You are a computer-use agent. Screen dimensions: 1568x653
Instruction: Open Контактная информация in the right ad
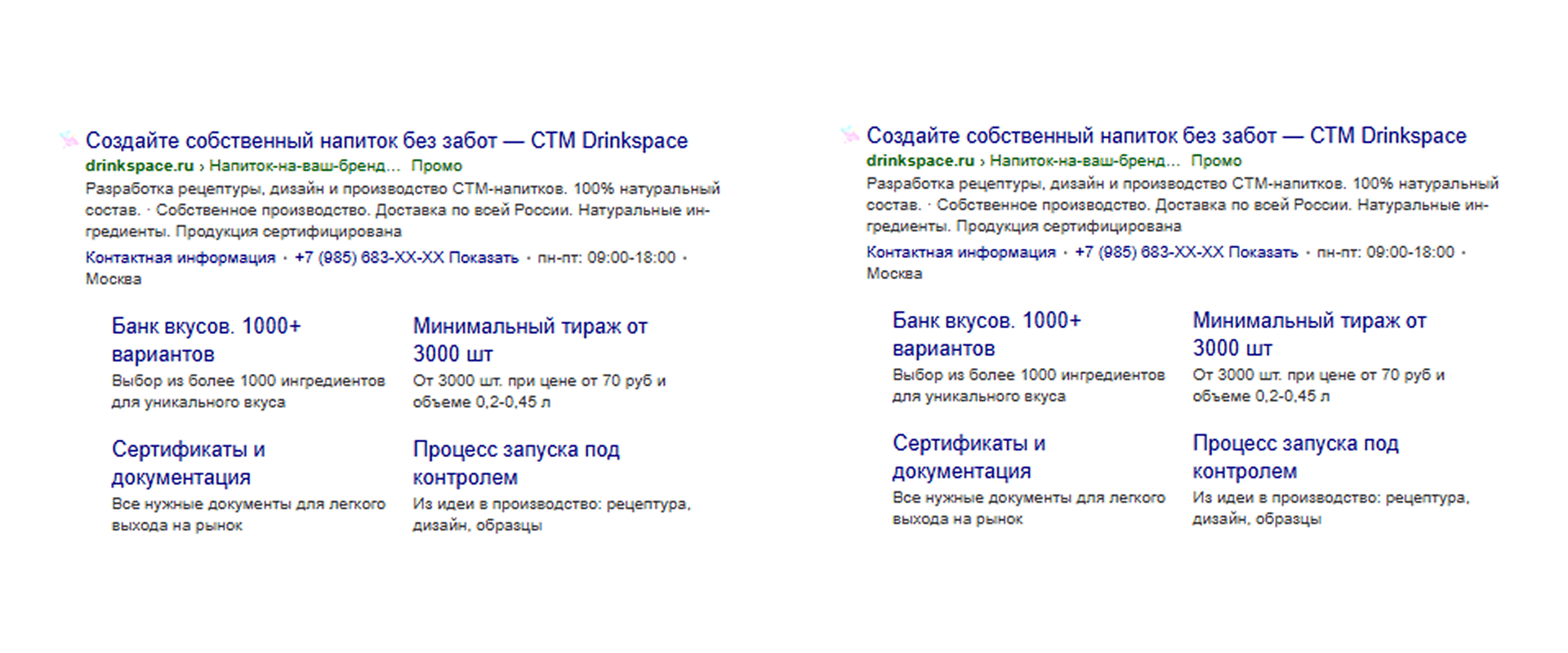click(x=961, y=252)
